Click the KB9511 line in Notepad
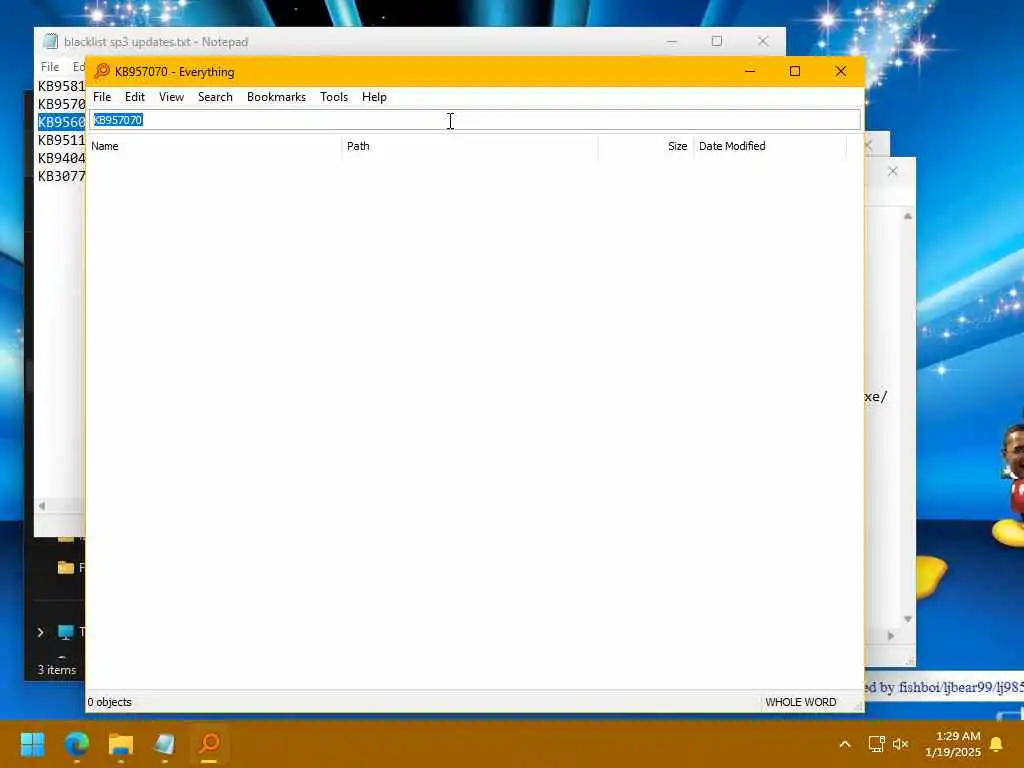1024x768 pixels. click(61, 140)
